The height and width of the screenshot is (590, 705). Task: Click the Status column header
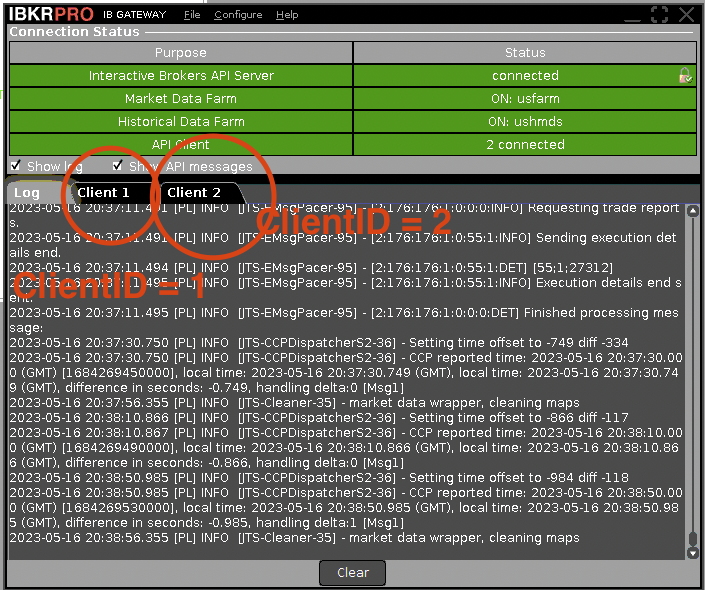click(525, 53)
